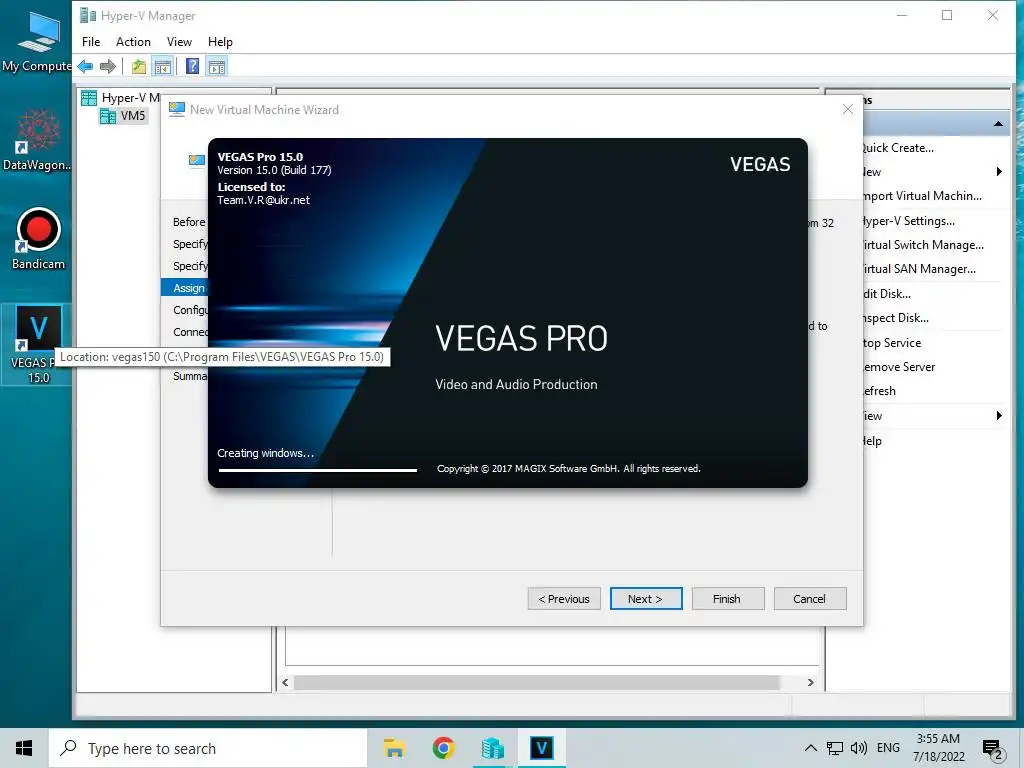
Task: Click the Up one level folder icon
Action: click(x=138, y=66)
